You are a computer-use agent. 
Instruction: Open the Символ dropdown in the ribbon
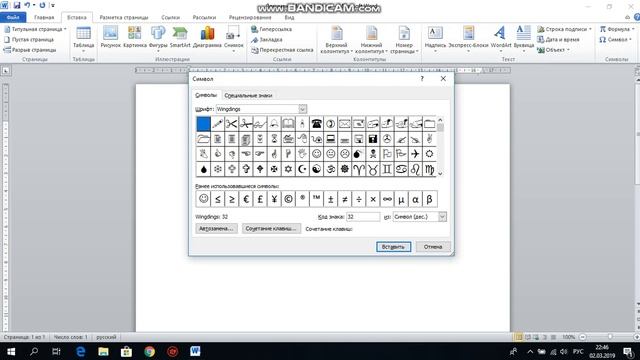pos(616,40)
